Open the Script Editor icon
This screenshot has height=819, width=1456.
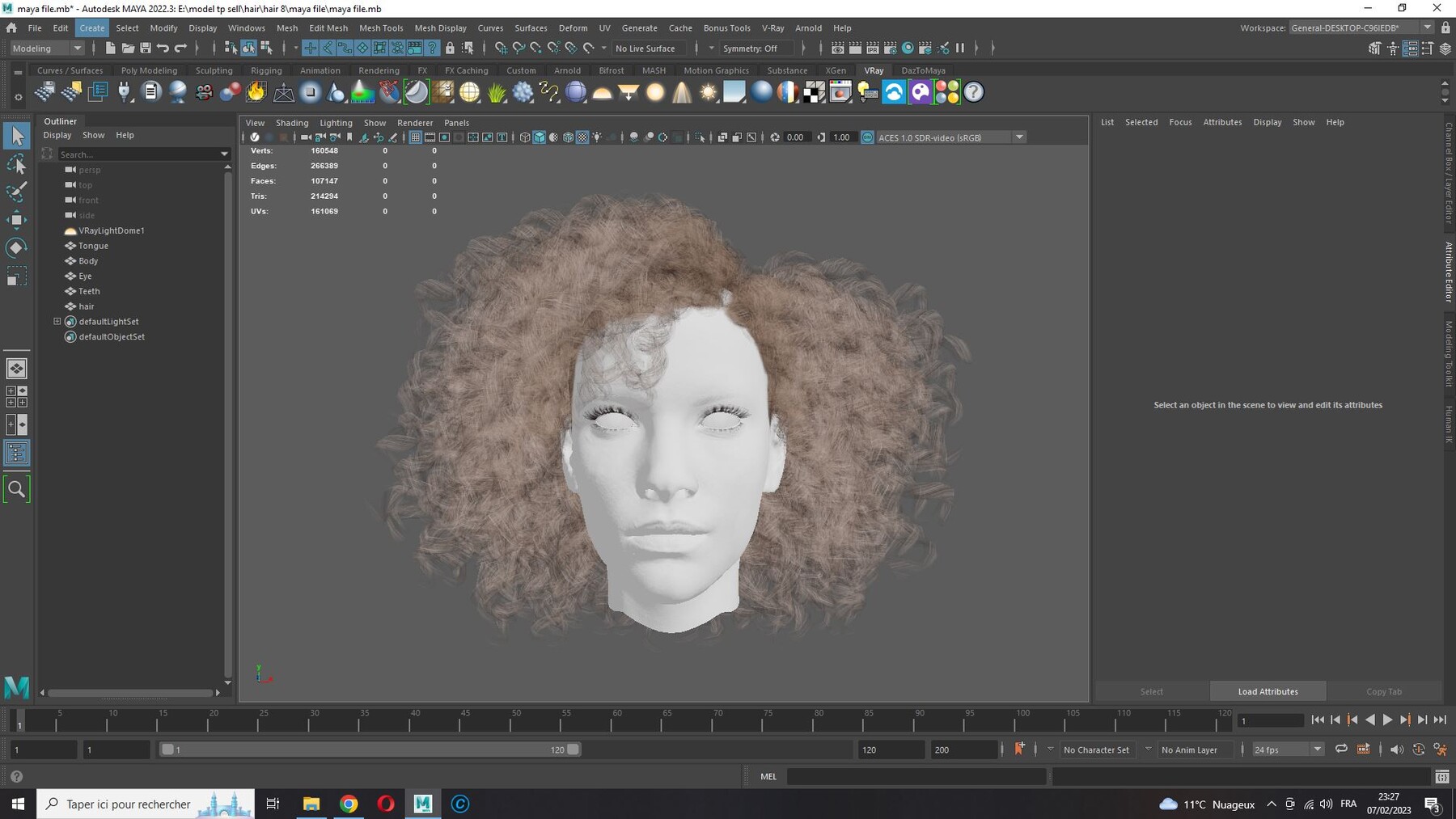point(1442,777)
